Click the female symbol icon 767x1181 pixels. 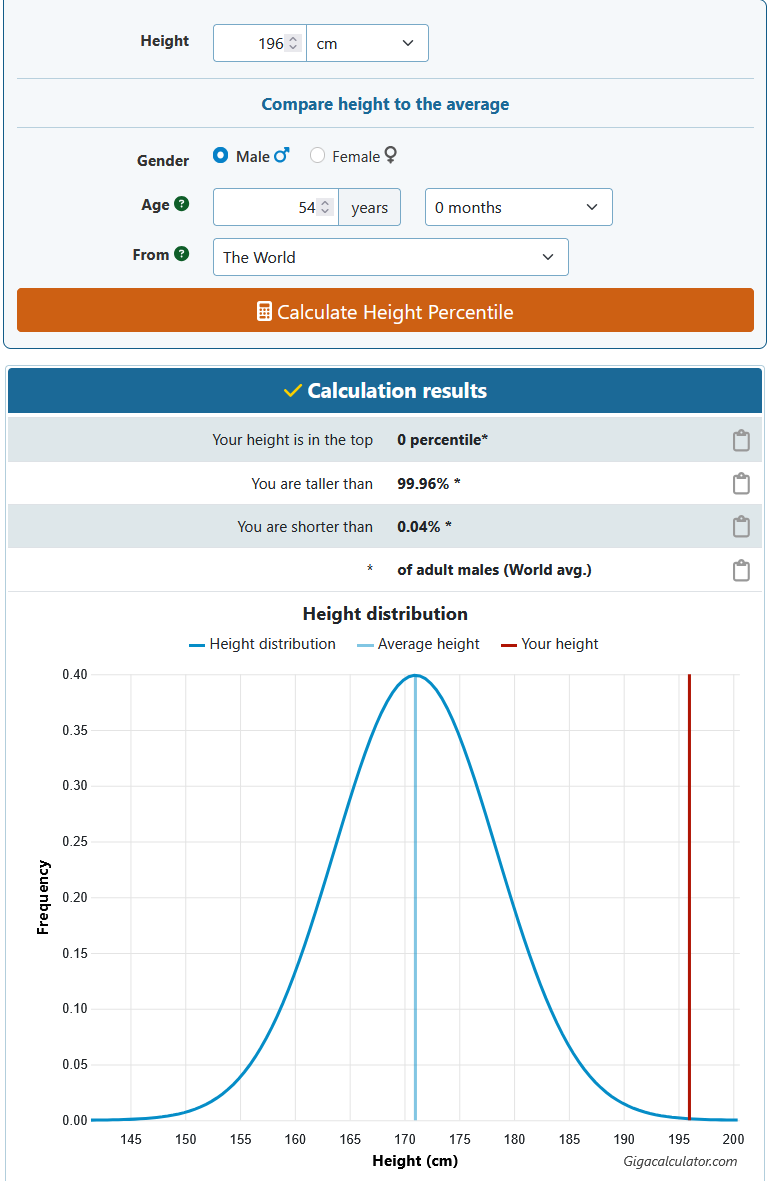(390, 155)
